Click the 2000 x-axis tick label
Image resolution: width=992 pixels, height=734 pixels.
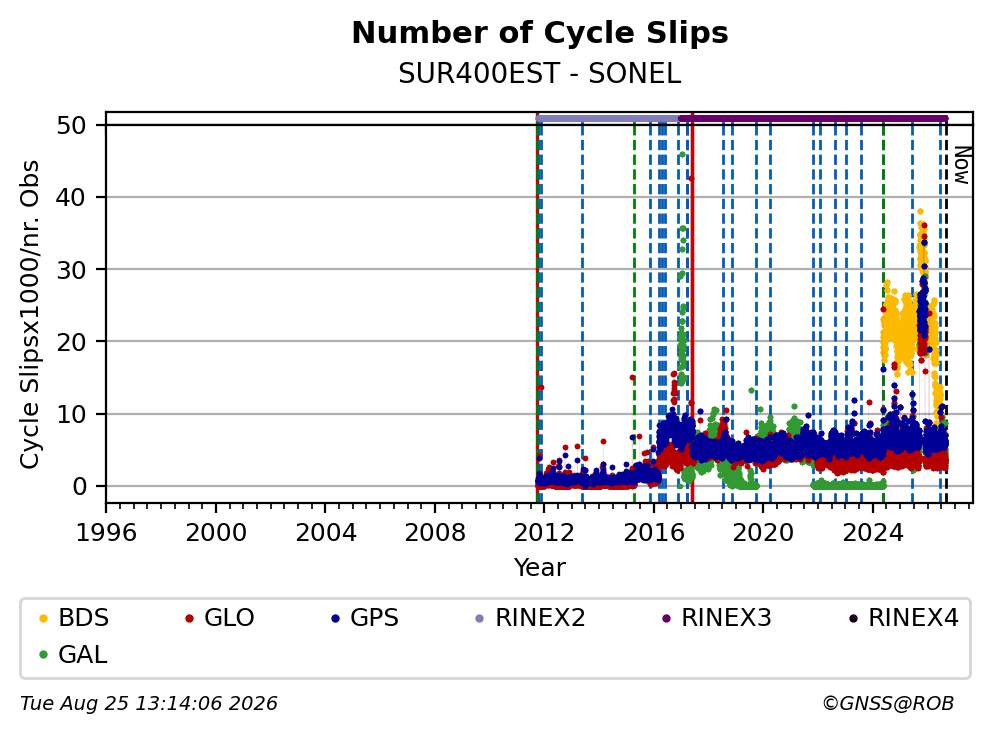tap(216, 533)
